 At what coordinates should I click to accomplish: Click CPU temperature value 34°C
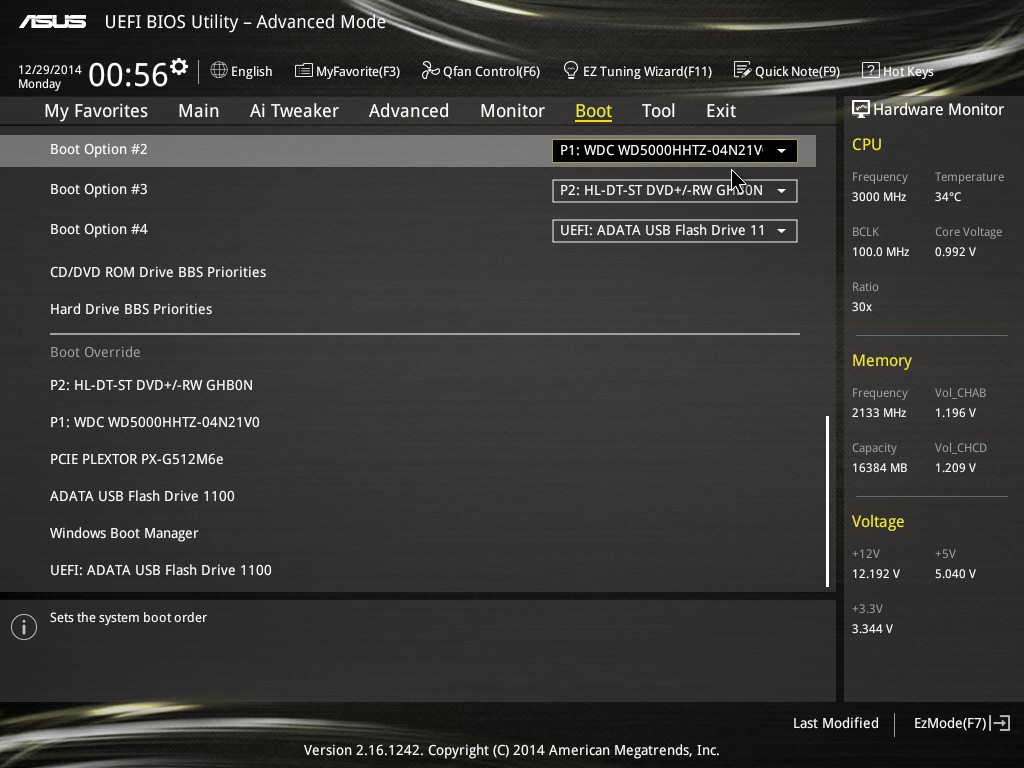coord(948,197)
